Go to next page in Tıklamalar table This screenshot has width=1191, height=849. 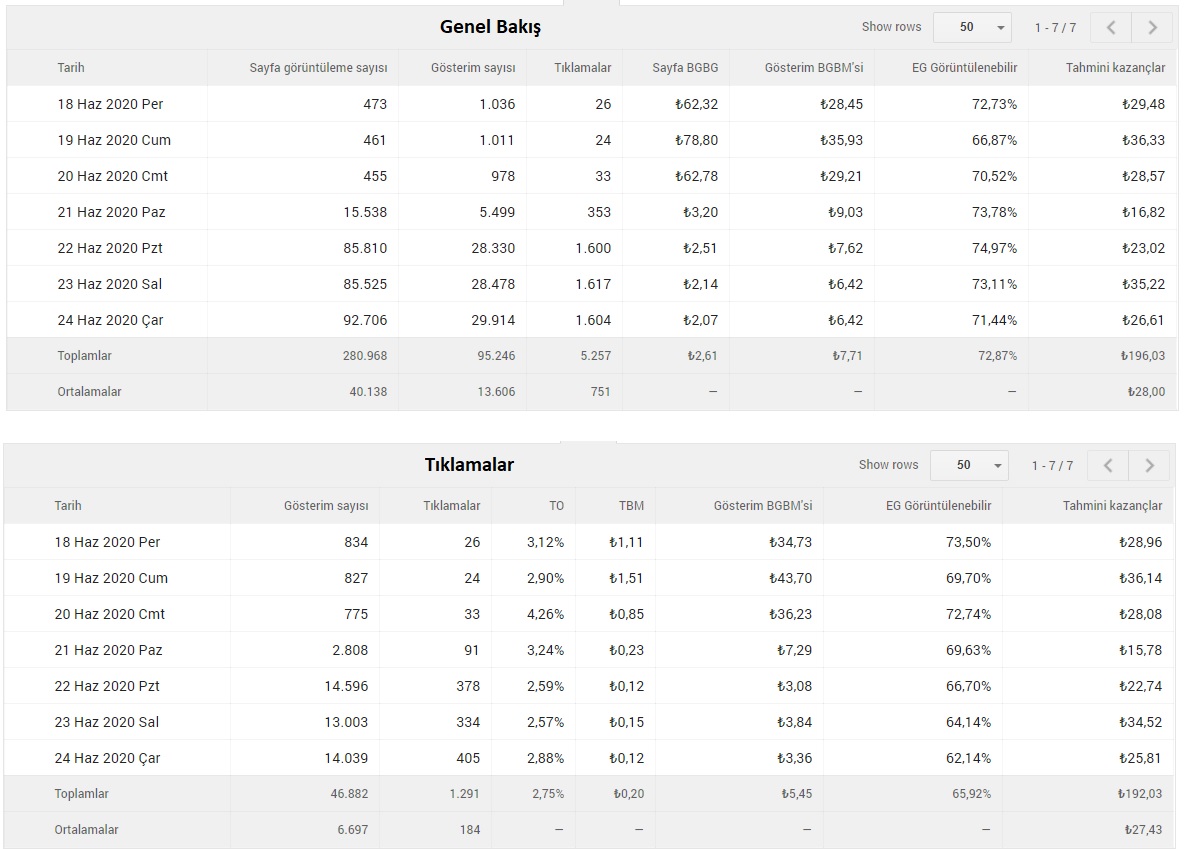pyautogui.click(x=1149, y=465)
